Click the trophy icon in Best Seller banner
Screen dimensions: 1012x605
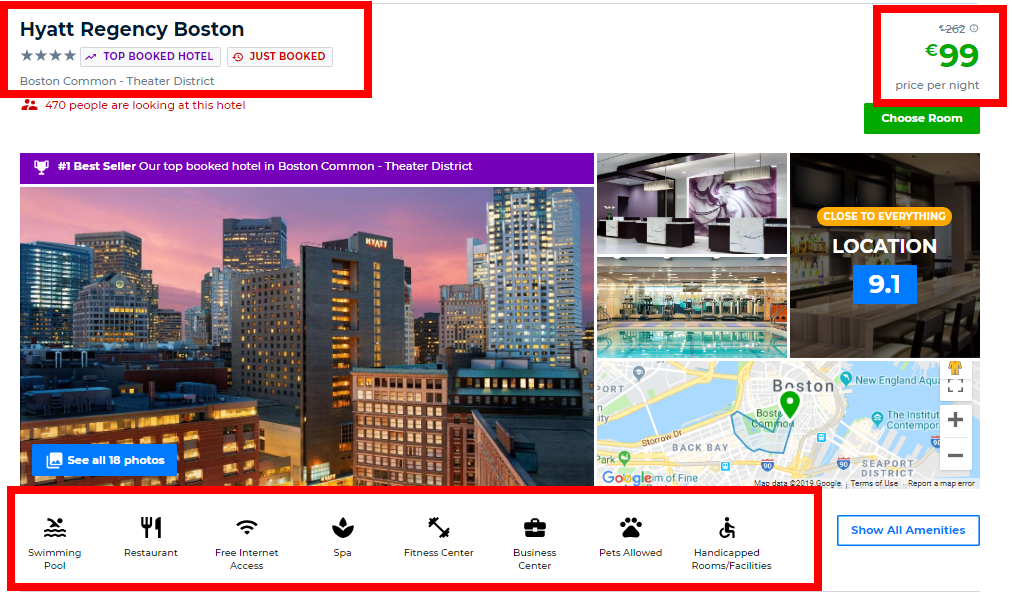(x=41, y=167)
